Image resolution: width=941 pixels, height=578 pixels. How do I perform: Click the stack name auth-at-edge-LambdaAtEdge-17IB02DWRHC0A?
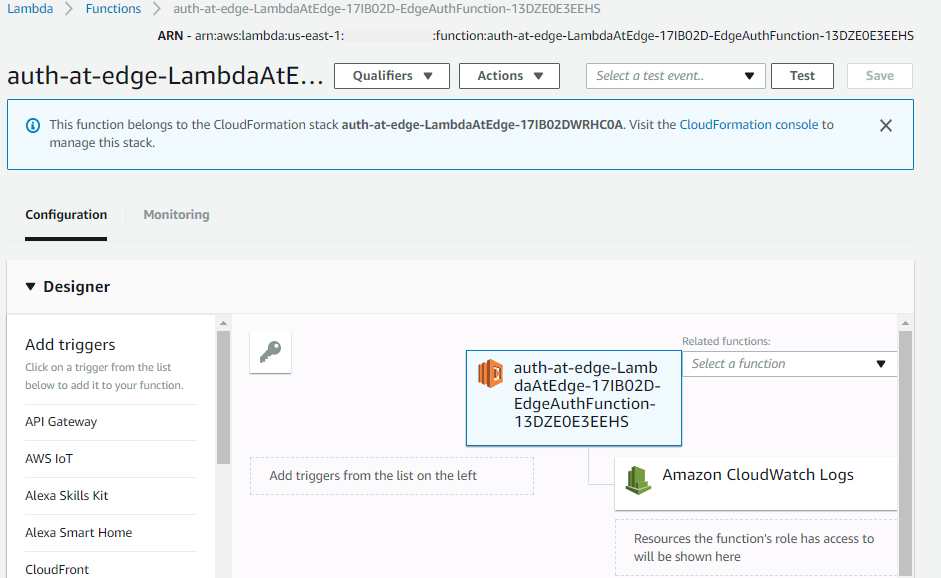483,125
